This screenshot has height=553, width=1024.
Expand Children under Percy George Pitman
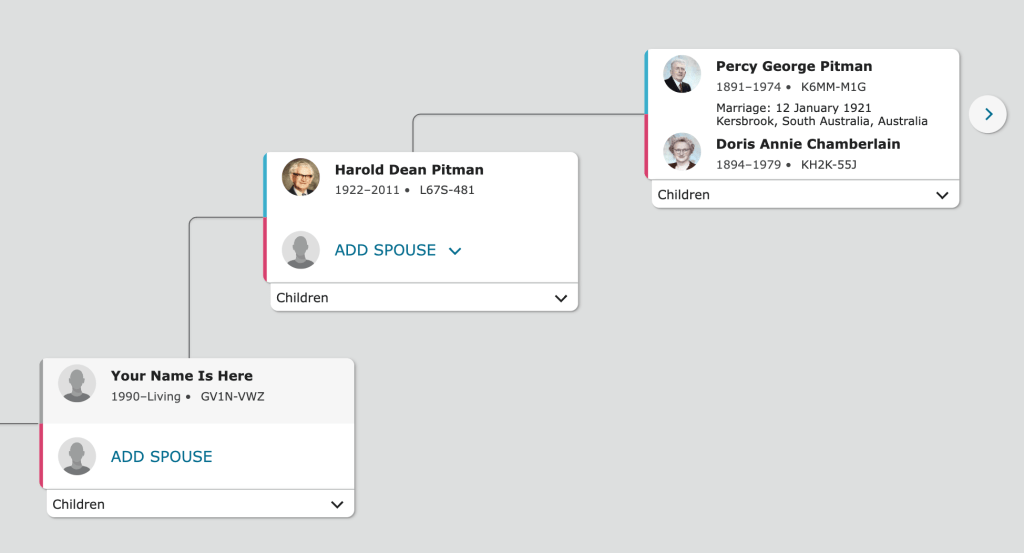[x=941, y=195]
